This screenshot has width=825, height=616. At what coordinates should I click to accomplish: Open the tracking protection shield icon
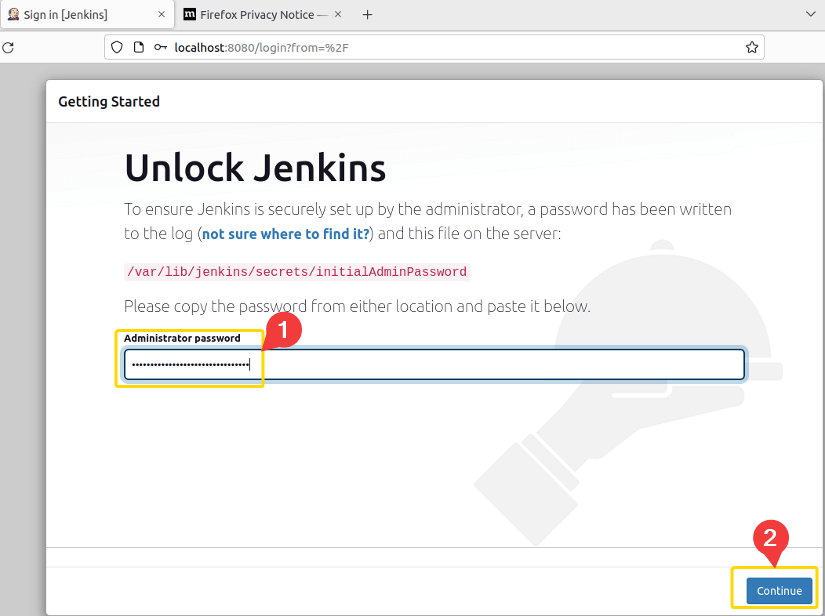click(116, 47)
